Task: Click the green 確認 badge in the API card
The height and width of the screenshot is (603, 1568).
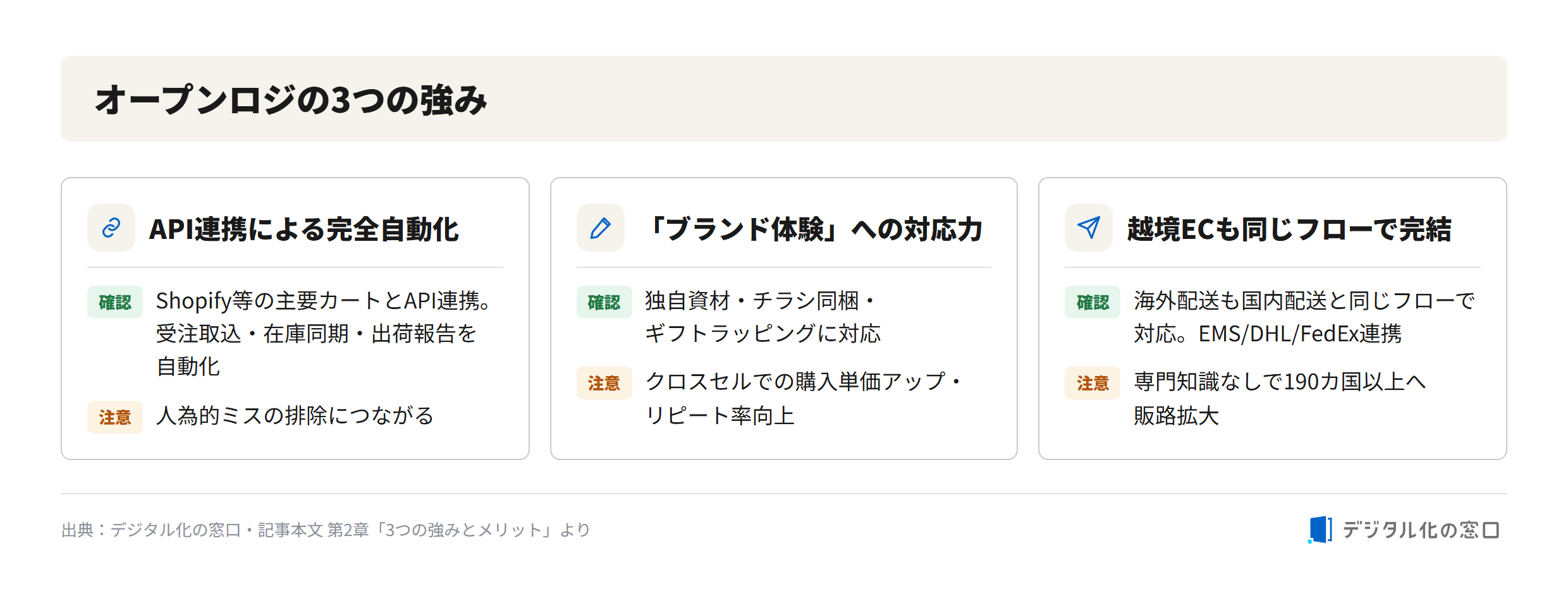Action: [115, 302]
